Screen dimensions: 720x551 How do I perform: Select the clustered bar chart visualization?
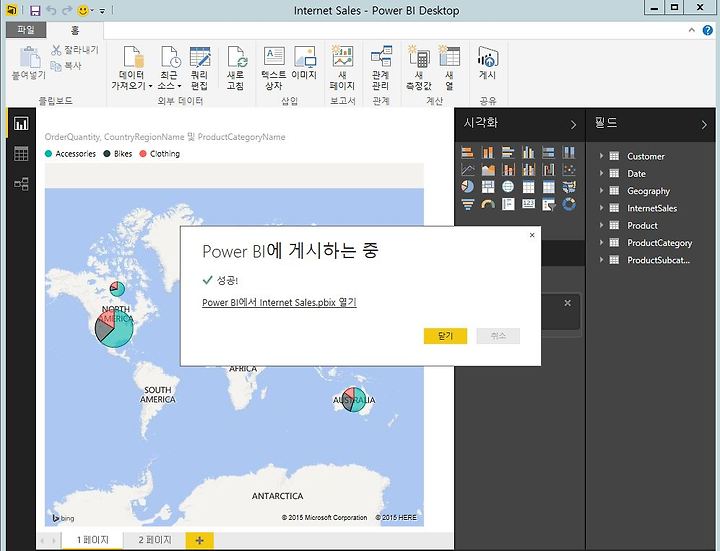tap(508, 152)
